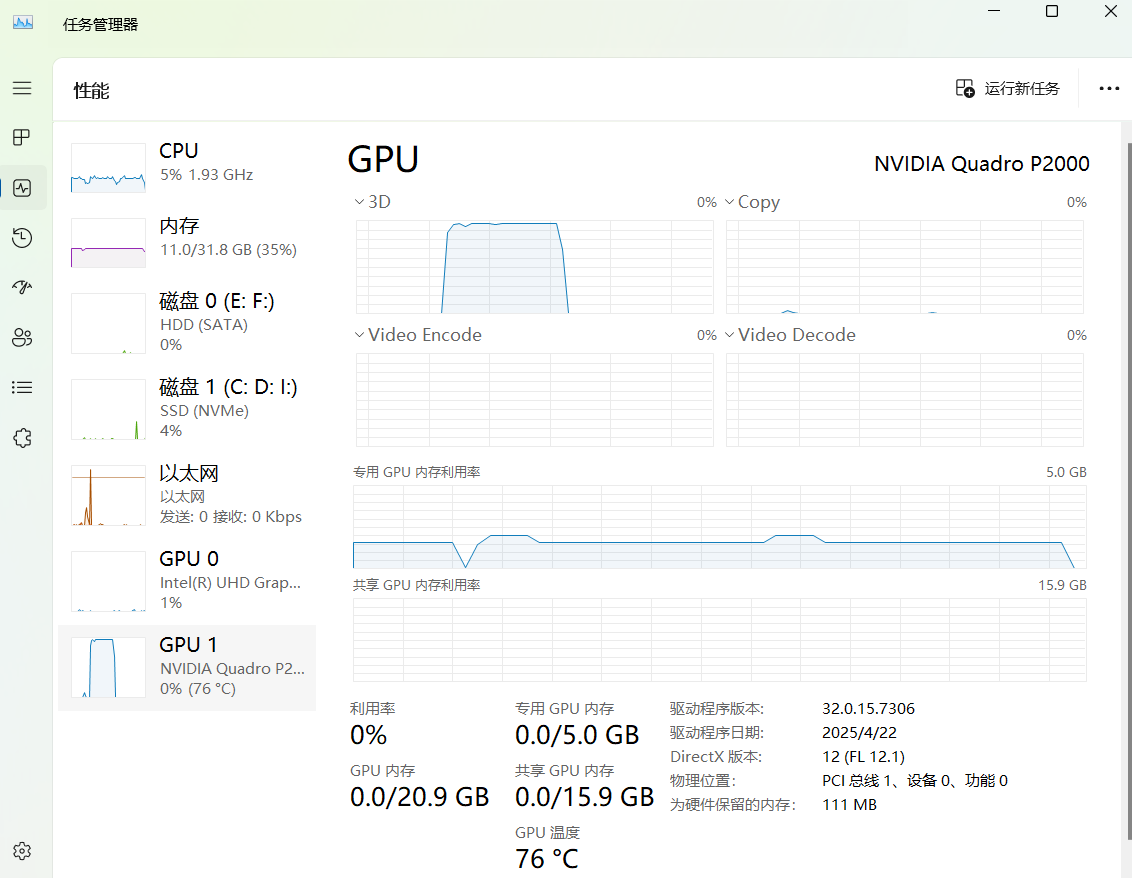This screenshot has height=878, width=1132.
Task: Click the large GPU heading
Action: pyautogui.click(x=383, y=159)
